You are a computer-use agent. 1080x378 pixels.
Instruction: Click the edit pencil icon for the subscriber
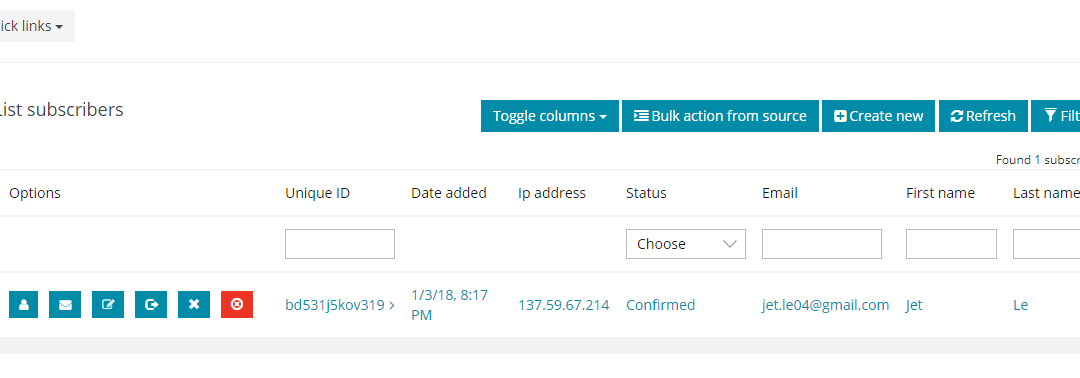click(108, 304)
